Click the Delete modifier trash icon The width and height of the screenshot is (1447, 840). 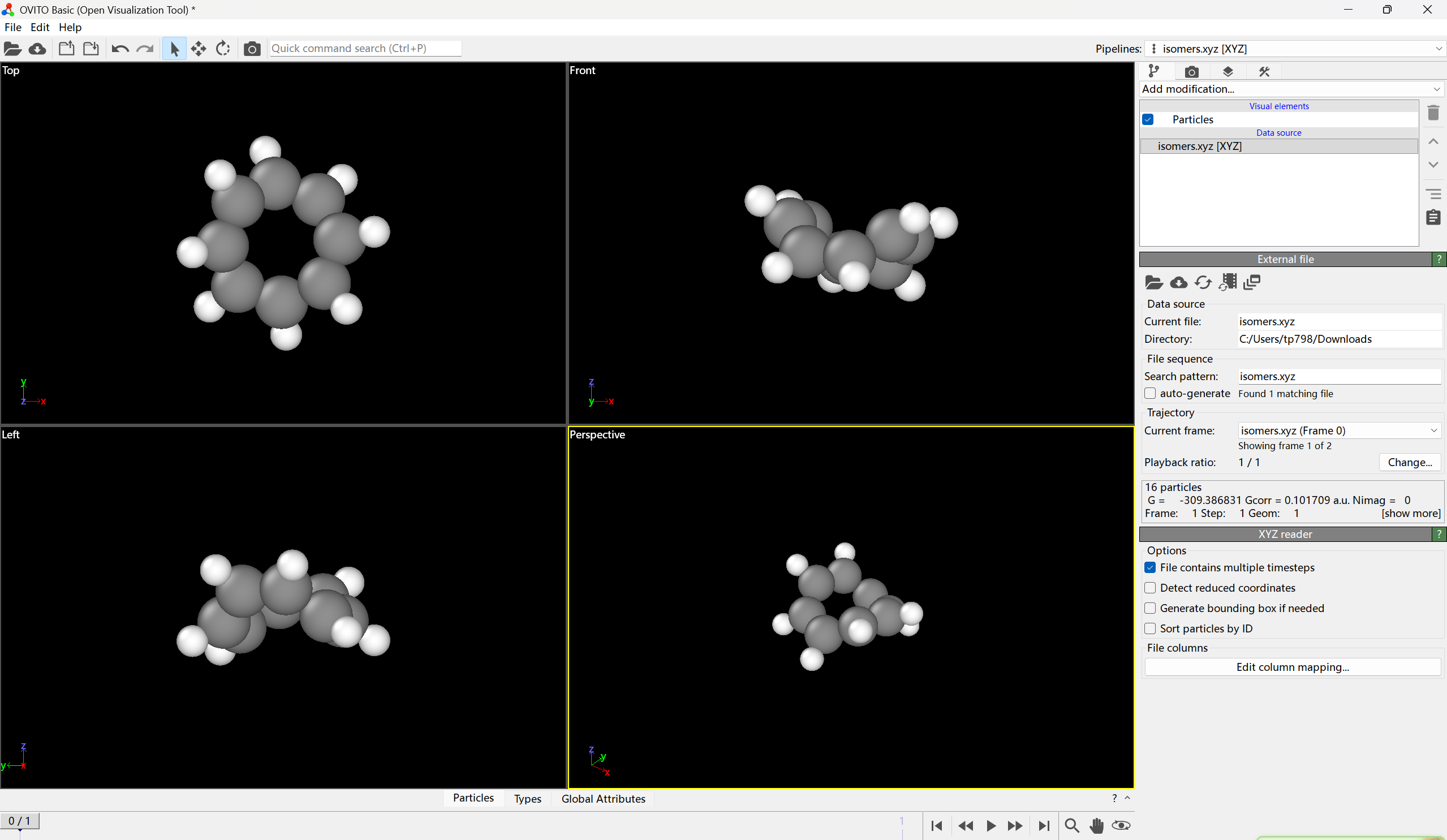click(1433, 113)
